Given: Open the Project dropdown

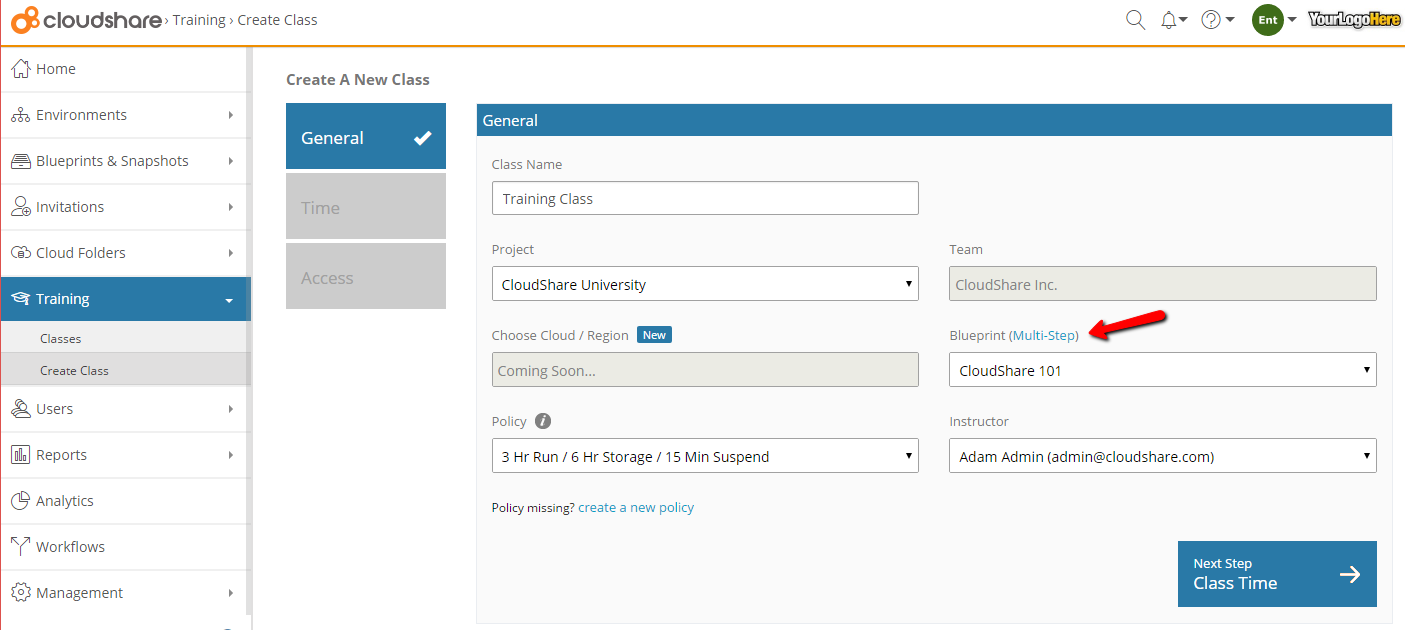Looking at the screenshot, I should (705, 284).
